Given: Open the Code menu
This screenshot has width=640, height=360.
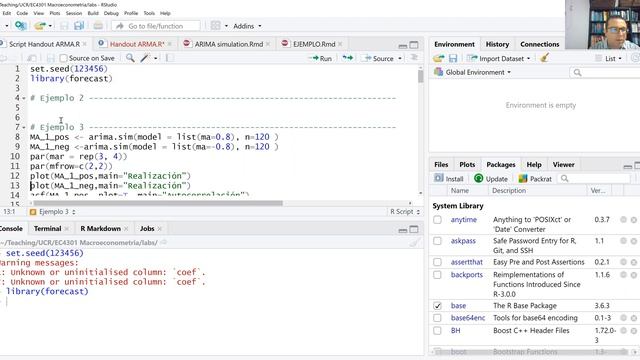Looking at the screenshot, I should 22,13.
